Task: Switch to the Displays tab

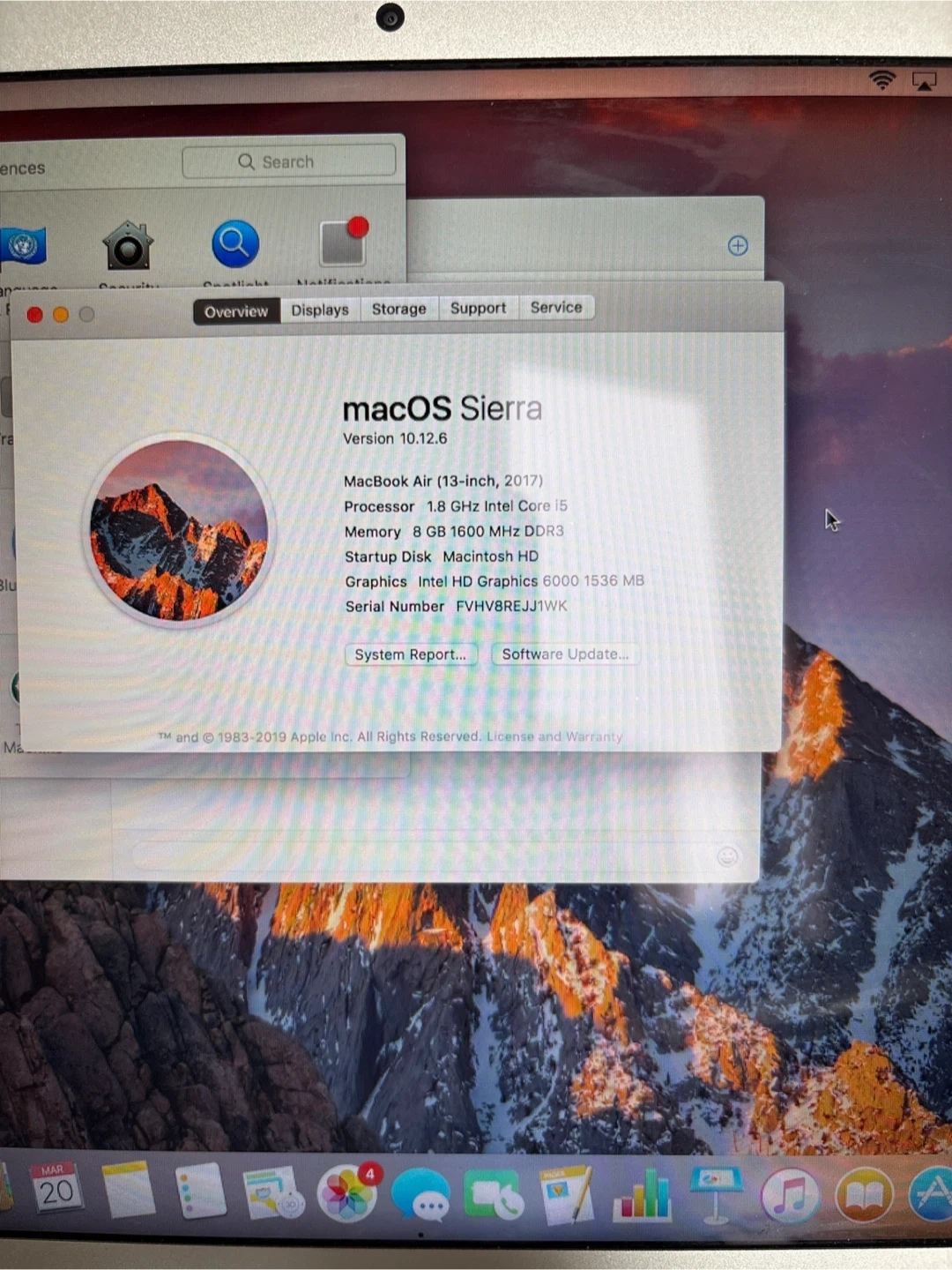Action: pos(320,310)
